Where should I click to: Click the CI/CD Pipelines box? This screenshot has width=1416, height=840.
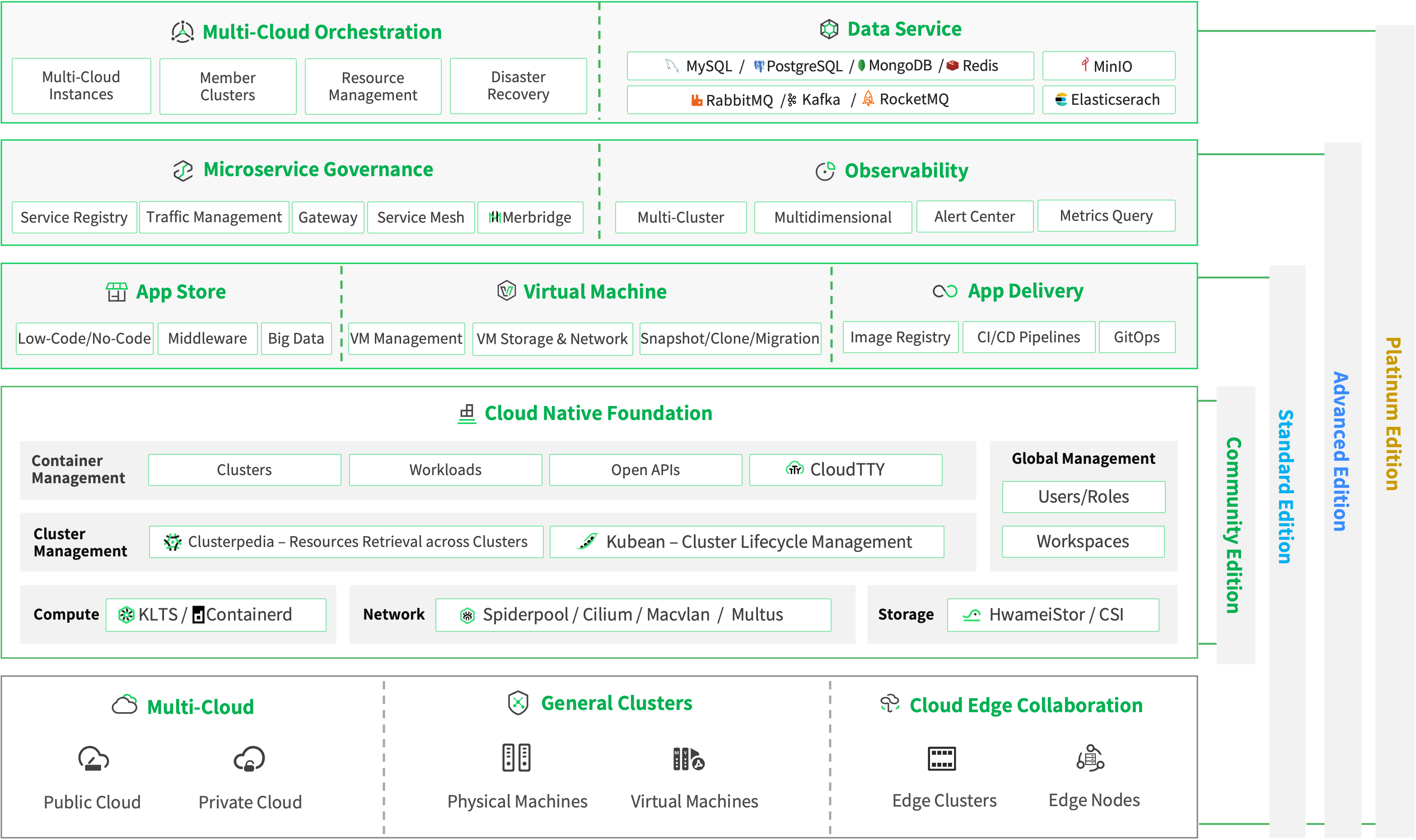coord(1028,337)
